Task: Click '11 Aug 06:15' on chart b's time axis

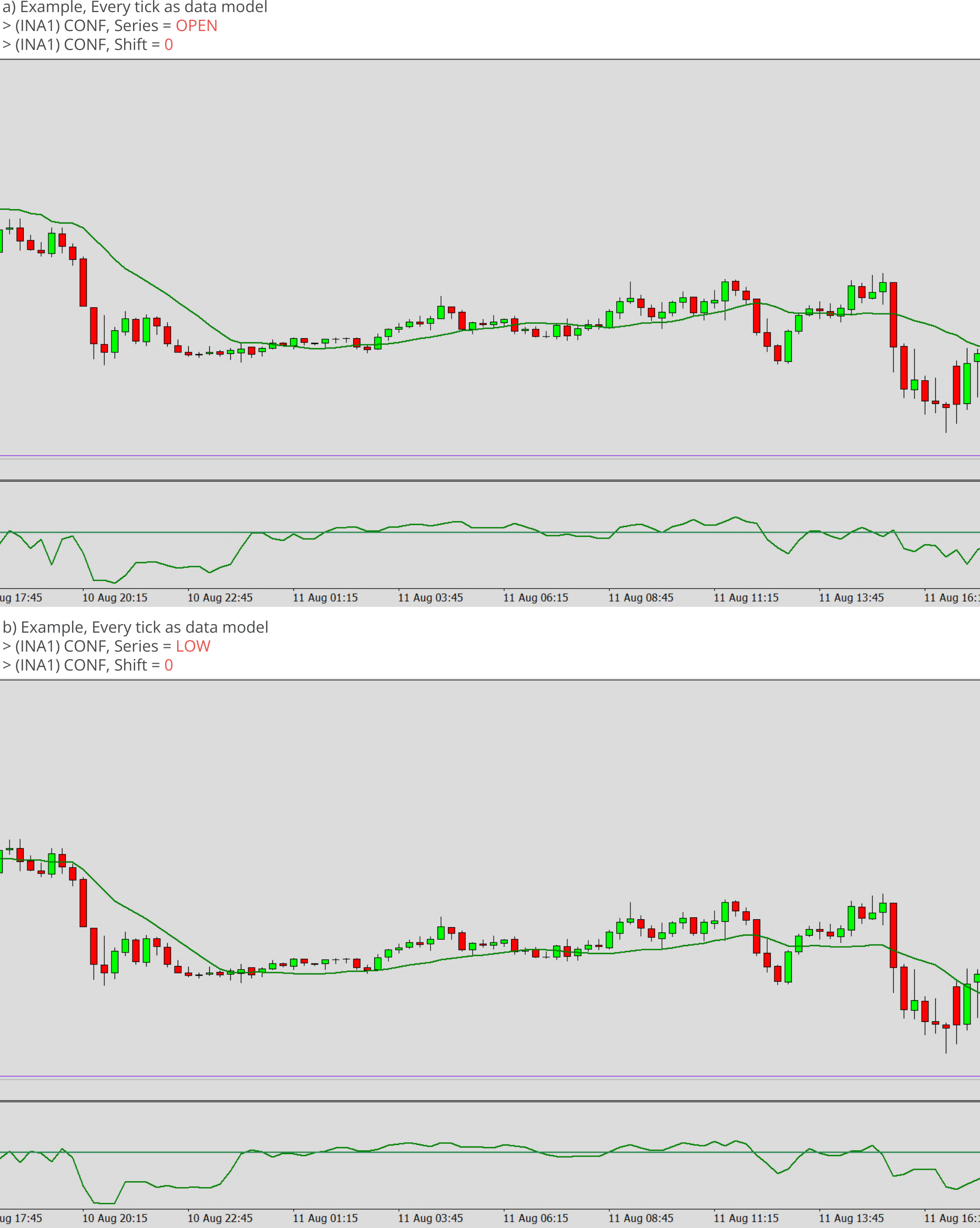Action: click(536, 1218)
